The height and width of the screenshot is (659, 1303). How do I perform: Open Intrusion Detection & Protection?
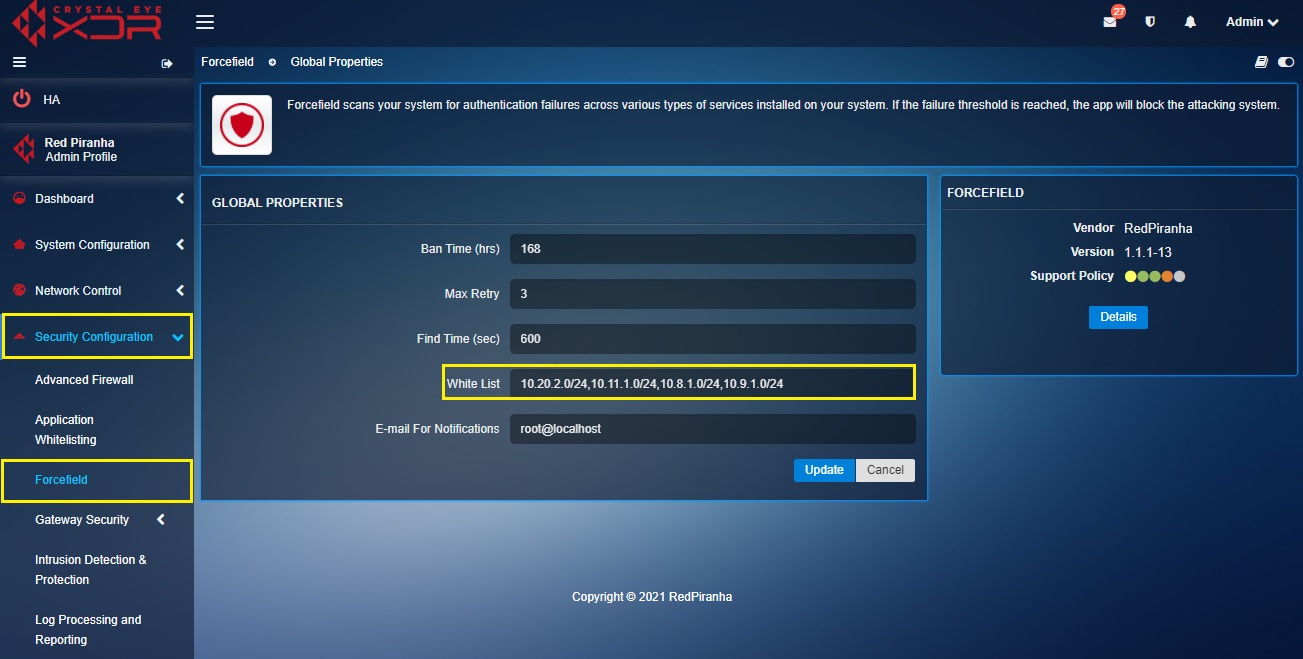91,570
